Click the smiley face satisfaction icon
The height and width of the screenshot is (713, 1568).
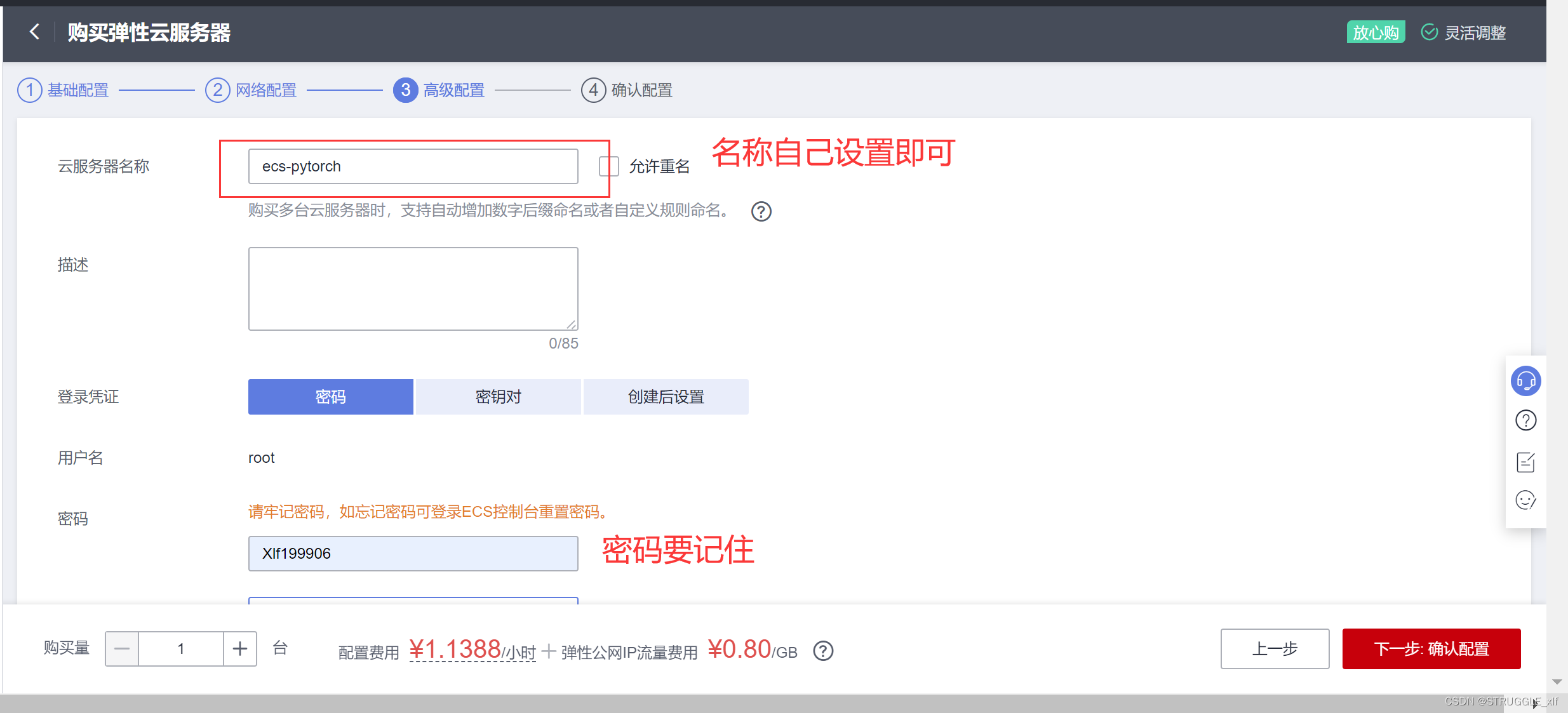1525,500
